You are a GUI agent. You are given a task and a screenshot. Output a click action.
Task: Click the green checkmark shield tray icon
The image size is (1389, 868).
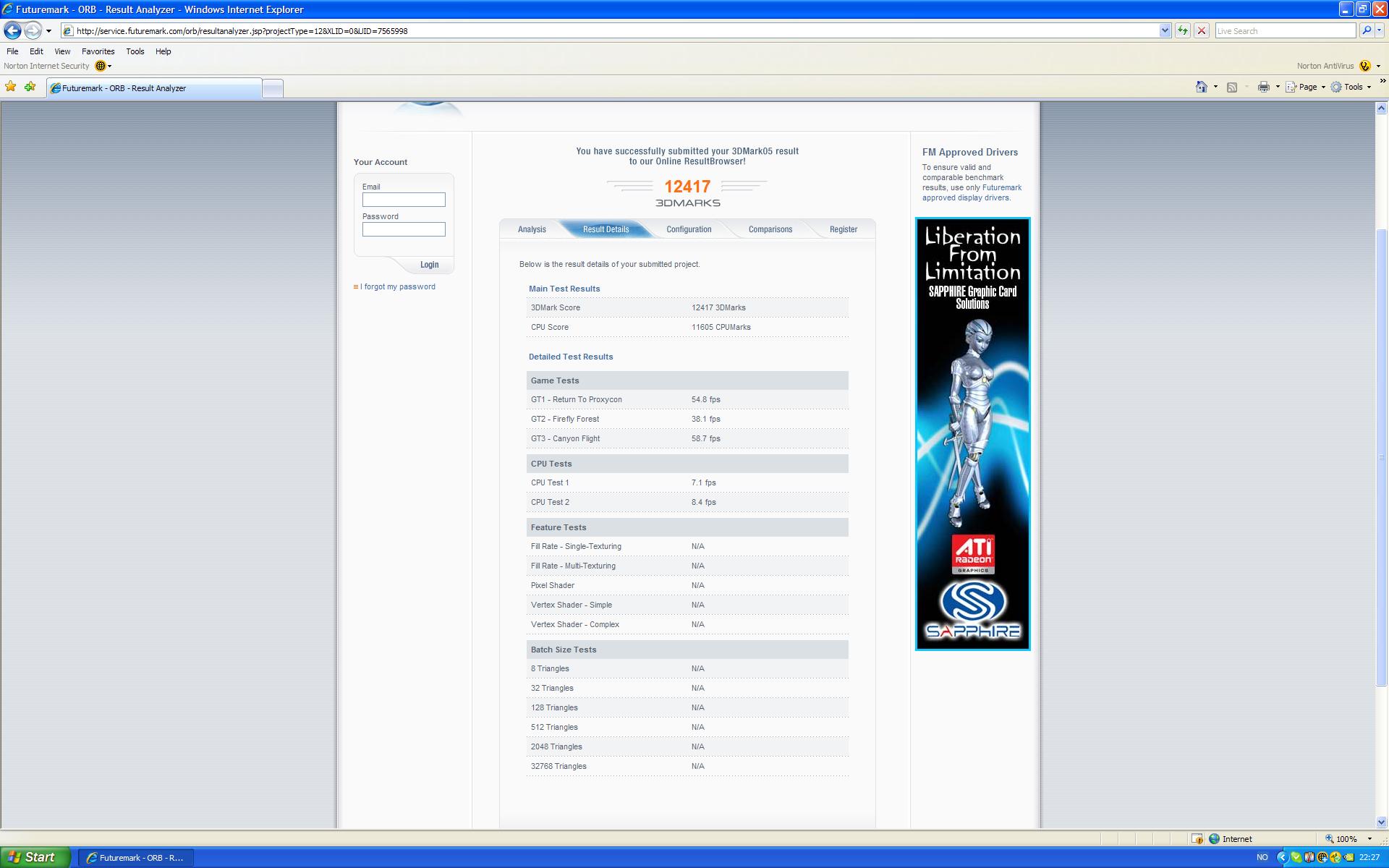[1296, 857]
